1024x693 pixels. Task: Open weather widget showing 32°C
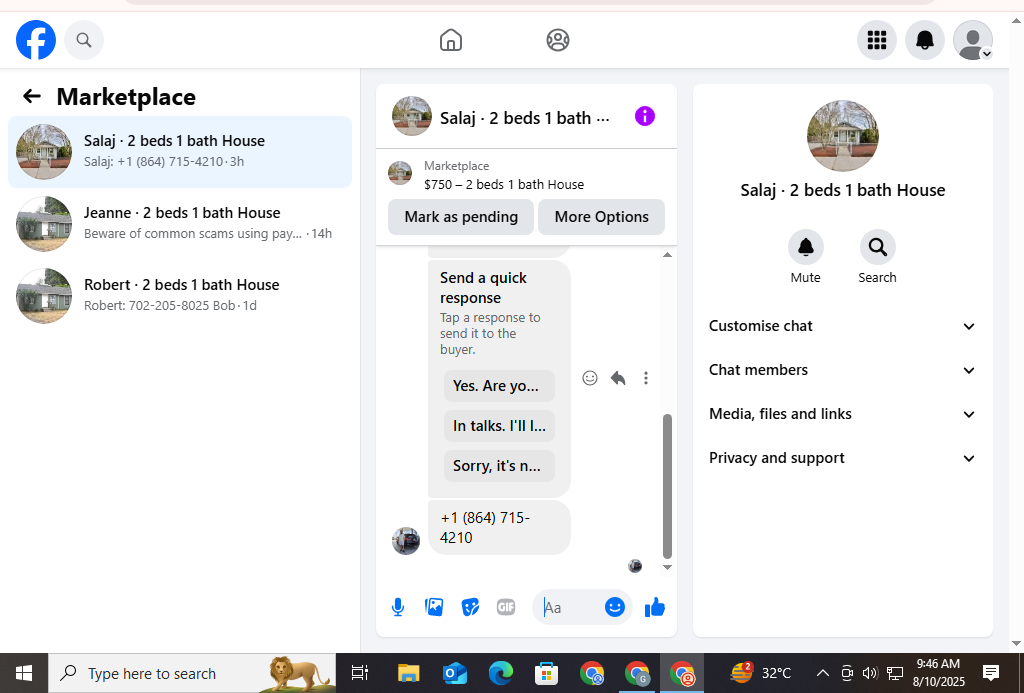pyautogui.click(x=761, y=673)
